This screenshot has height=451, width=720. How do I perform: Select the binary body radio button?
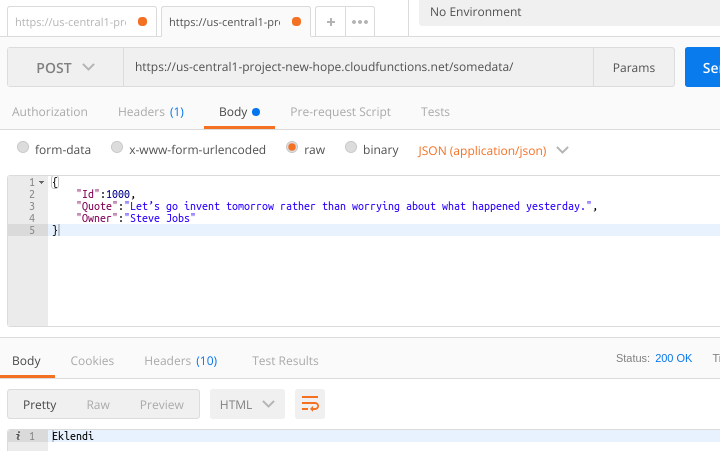tap(351, 149)
